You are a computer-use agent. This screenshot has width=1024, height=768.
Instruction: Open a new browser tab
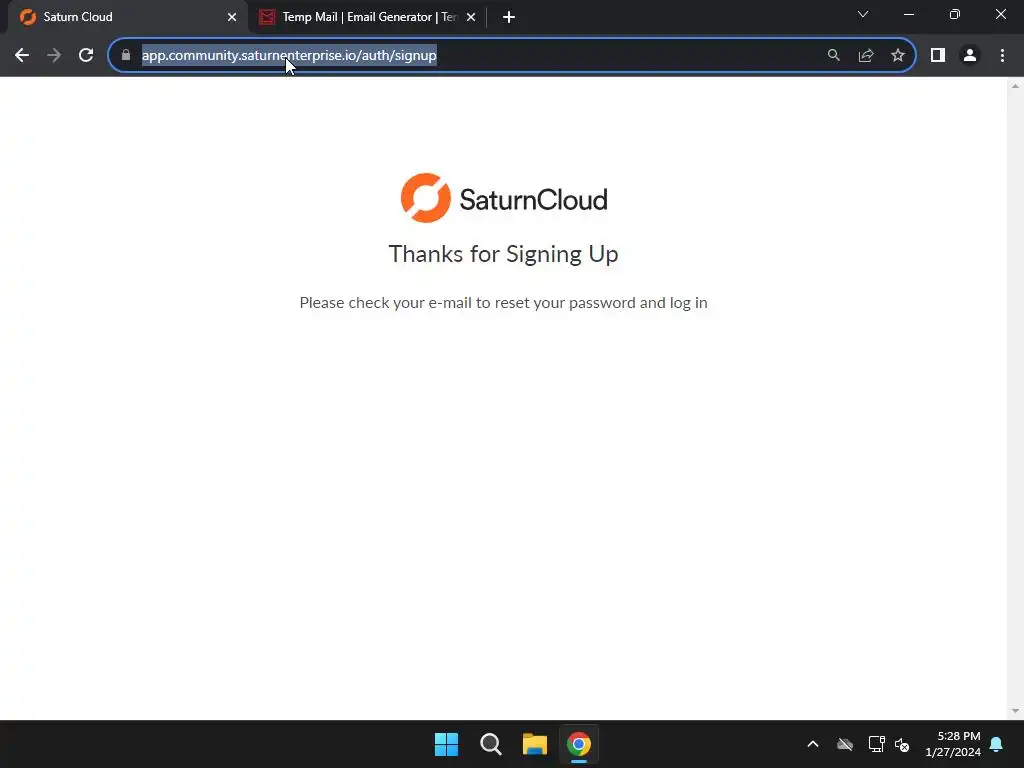[509, 17]
